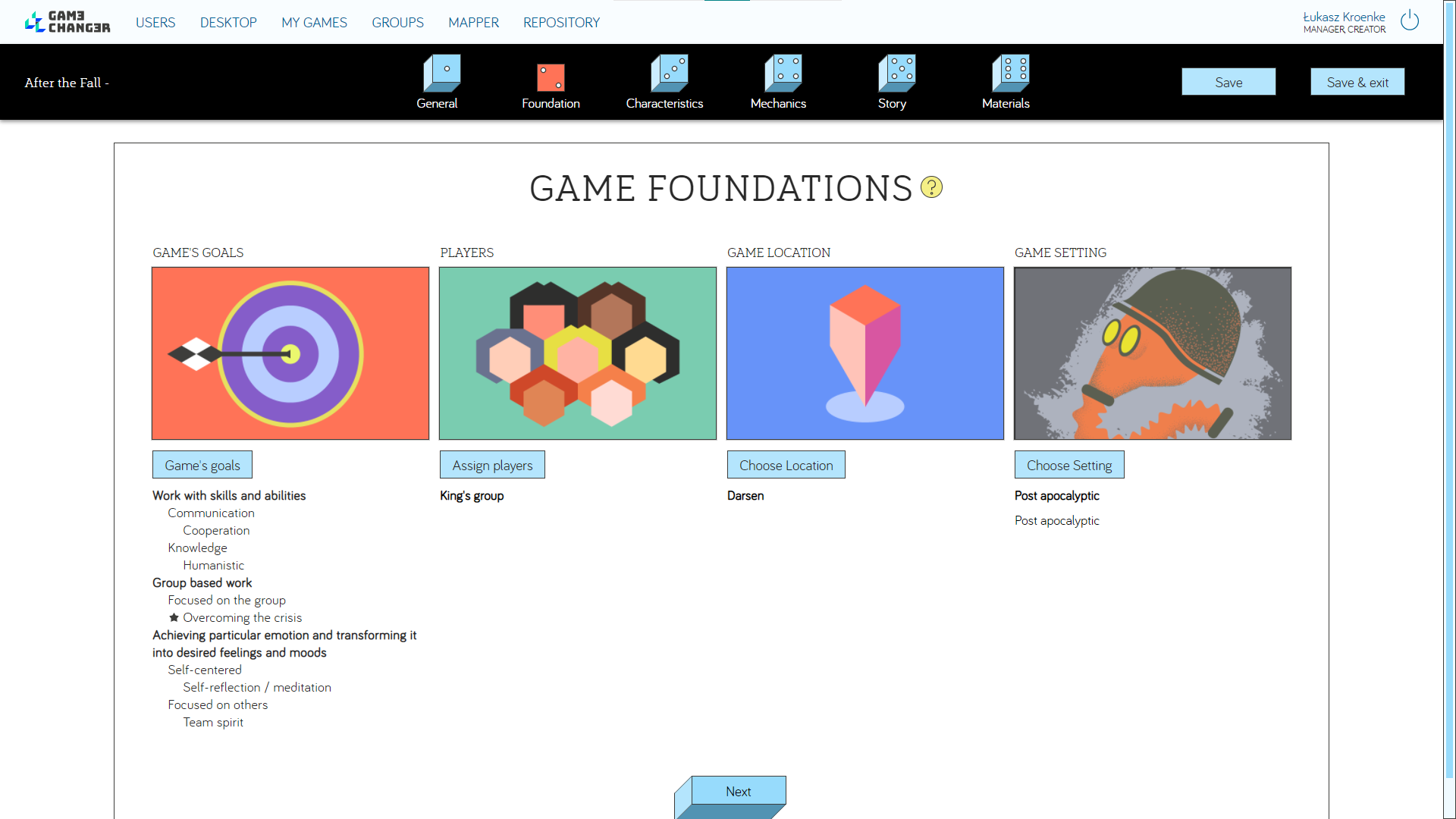Open the Characteristics dice step
This screenshot has width=1456, height=819.
coord(669,74)
